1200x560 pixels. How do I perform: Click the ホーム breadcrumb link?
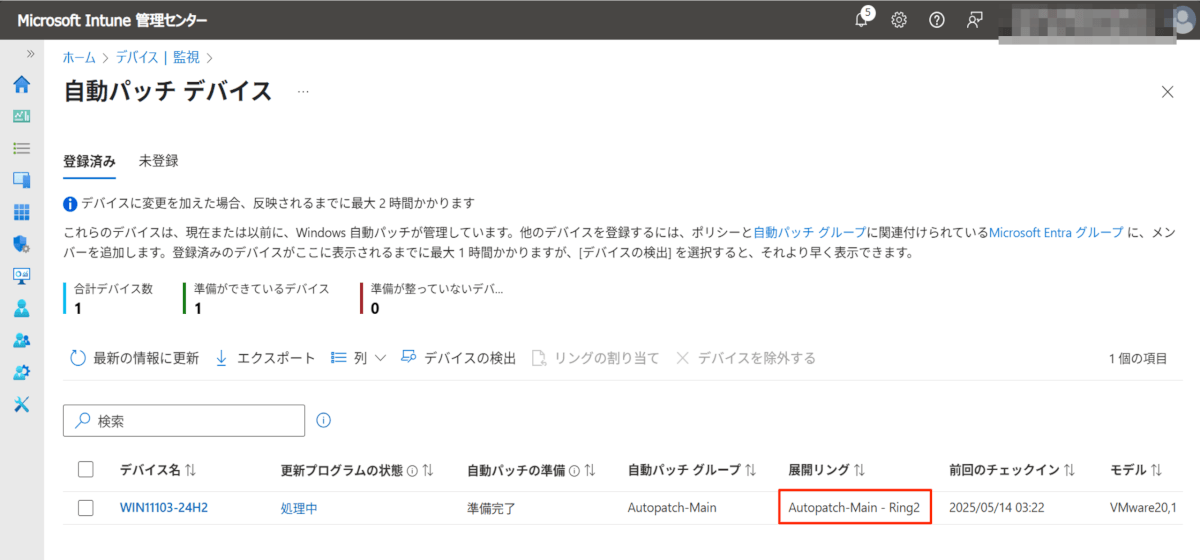79,58
